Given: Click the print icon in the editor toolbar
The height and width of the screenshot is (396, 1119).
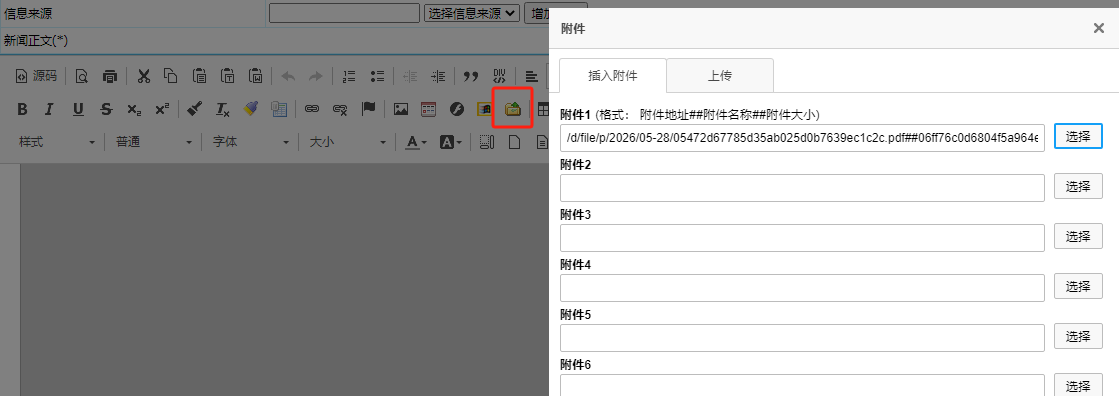Looking at the screenshot, I should coord(109,76).
